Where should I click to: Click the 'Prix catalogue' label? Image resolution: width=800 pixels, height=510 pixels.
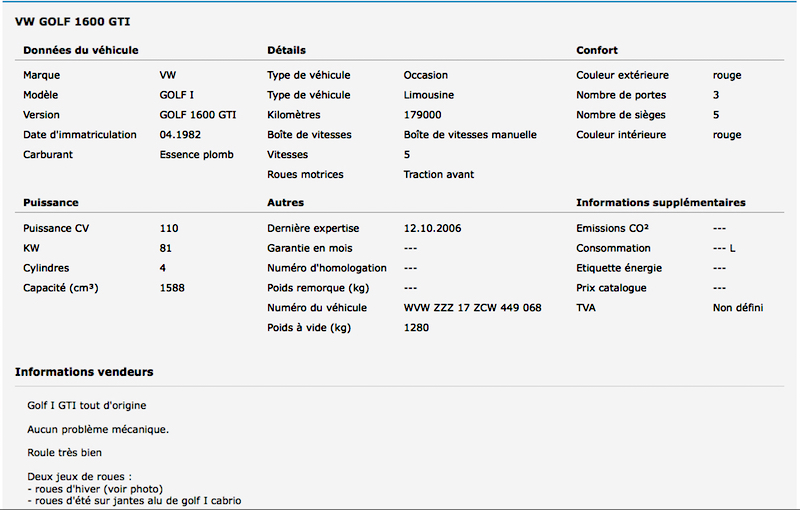coord(611,288)
